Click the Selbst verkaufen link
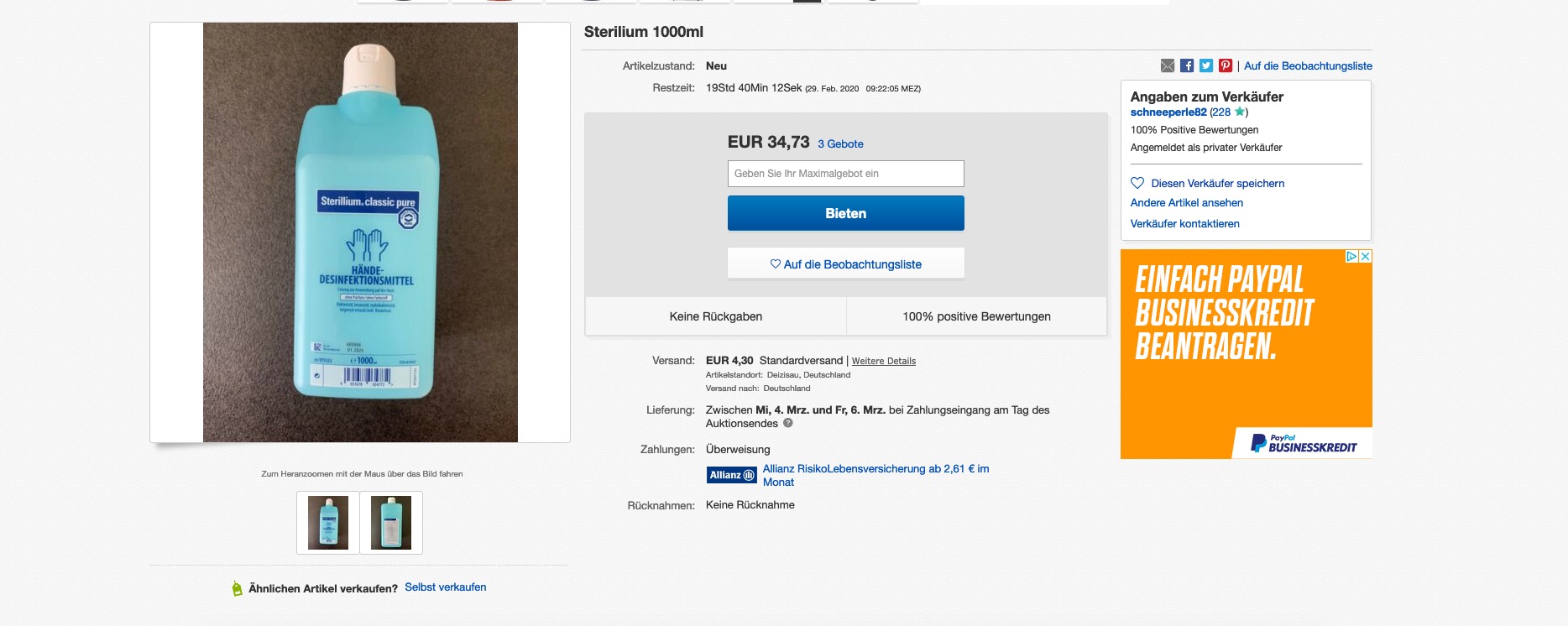Screen dimensions: 1568x626 445,587
